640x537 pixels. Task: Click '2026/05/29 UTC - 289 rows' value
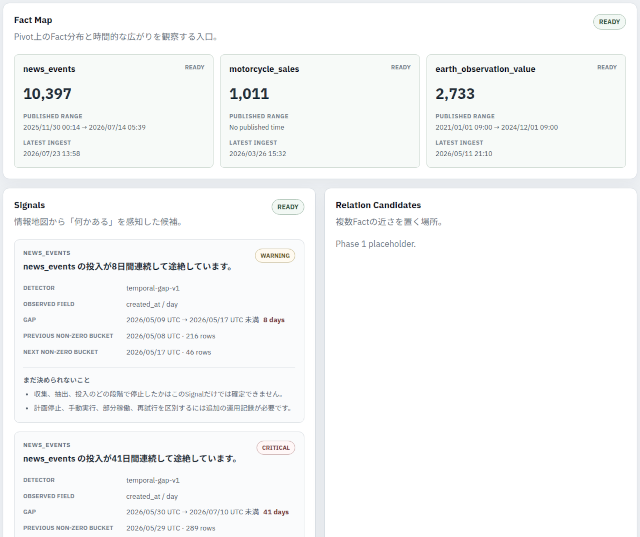pos(171,528)
